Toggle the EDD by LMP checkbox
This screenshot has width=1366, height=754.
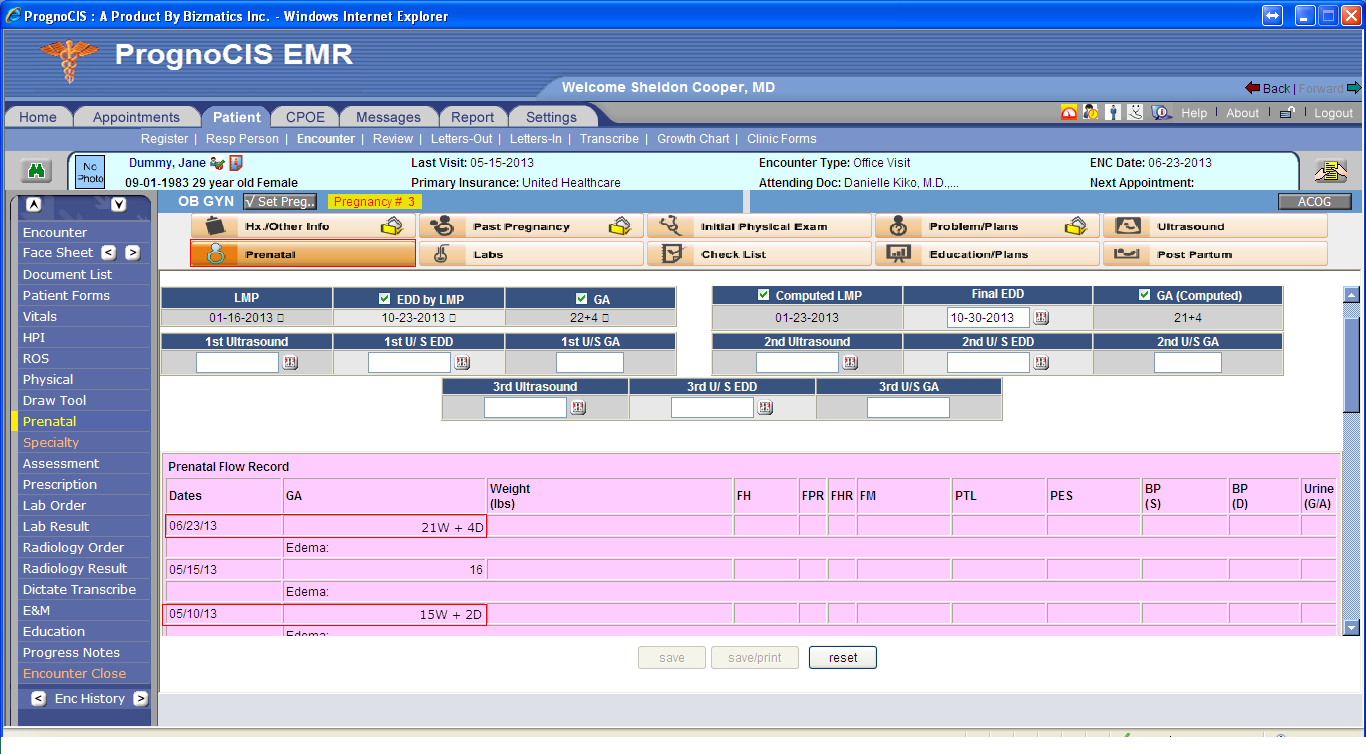tap(385, 298)
